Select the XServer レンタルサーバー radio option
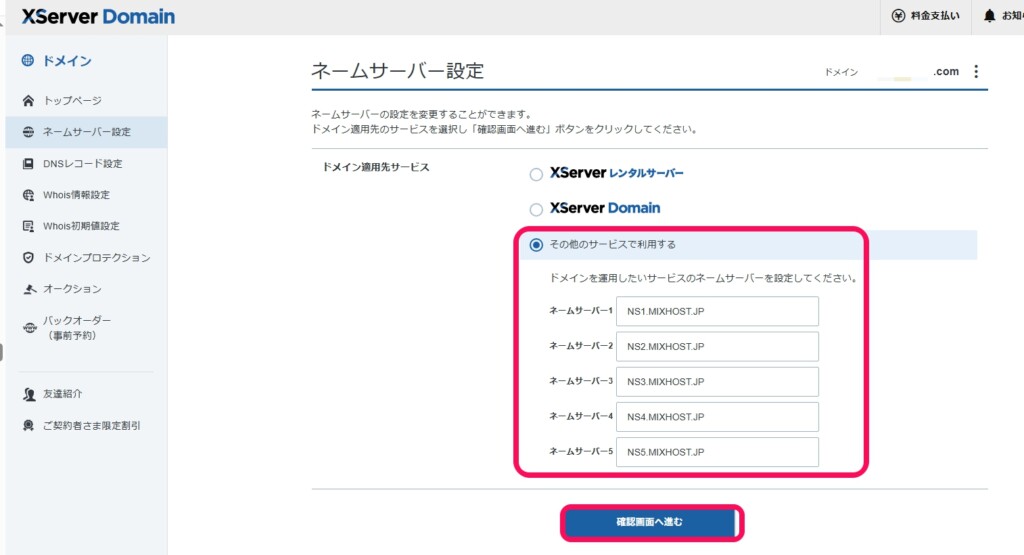Image resolution: width=1024 pixels, height=555 pixels. click(536, 174)
